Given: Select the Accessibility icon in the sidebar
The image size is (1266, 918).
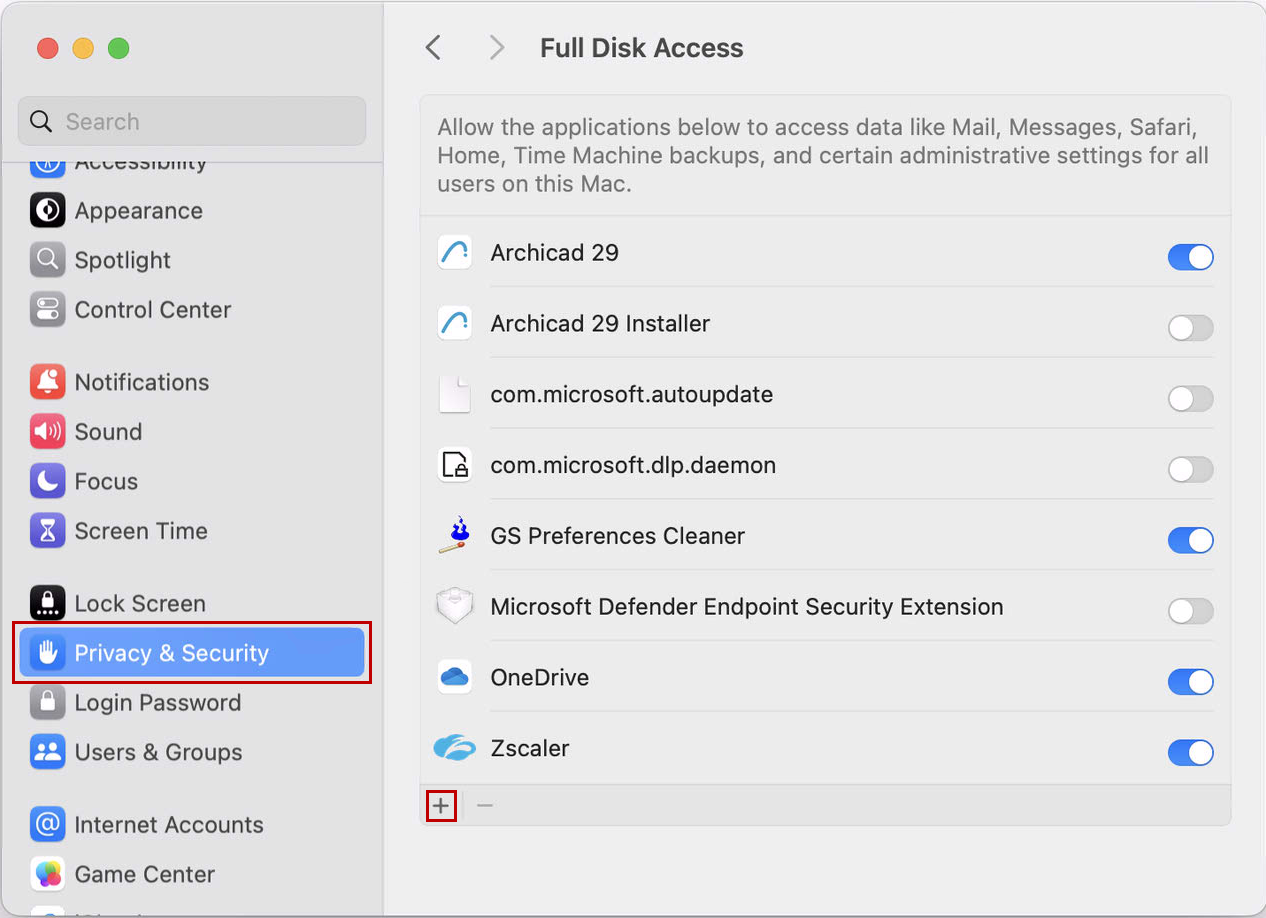Looking at the screenshot, I should (x=47, y=163).
